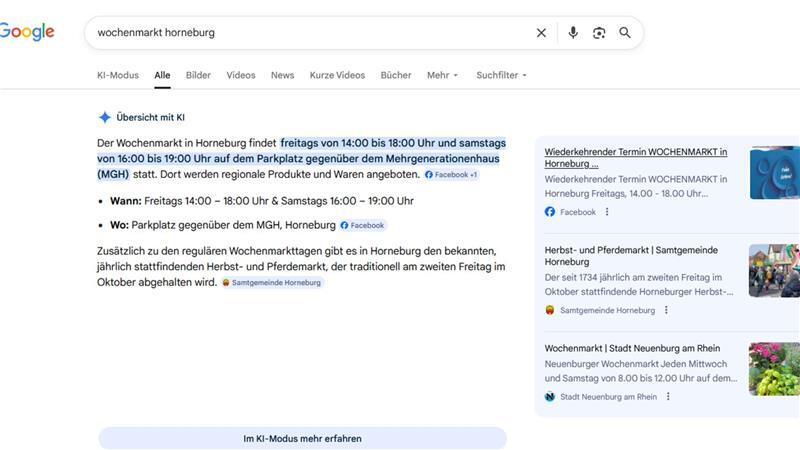800x450 pixels.
Task: Click Im KI-Modus mehr erfahren button
Action: 303,438
